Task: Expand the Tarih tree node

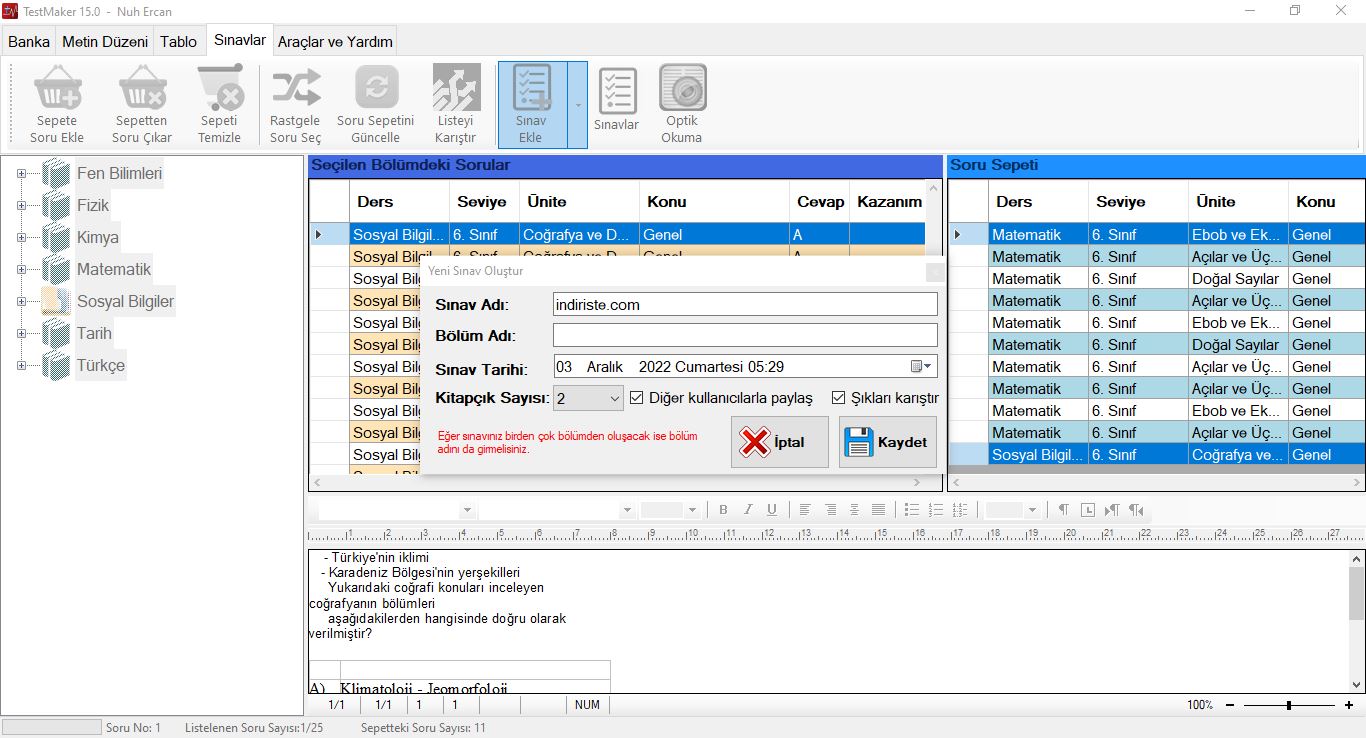Action: click(21, 333)
